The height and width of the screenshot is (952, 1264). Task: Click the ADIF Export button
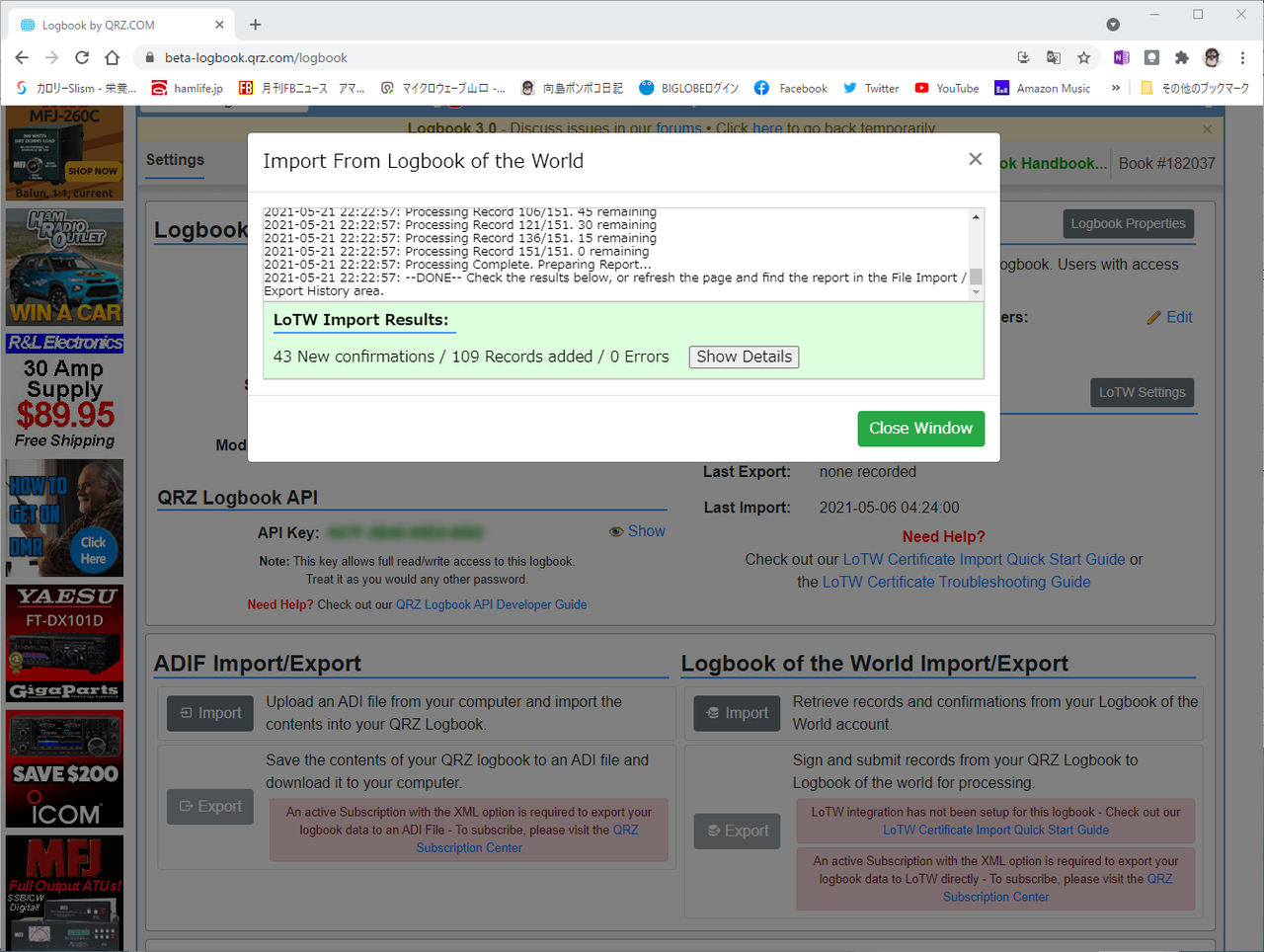click(210, 807)
